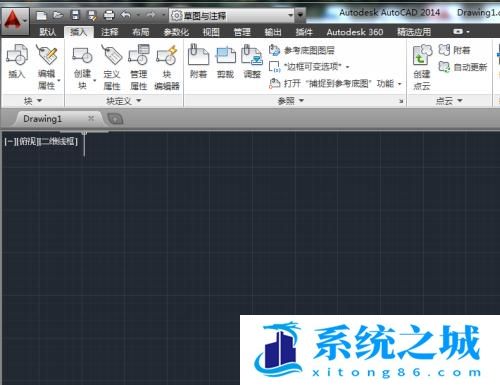
Task: Open the 注释 ribbon tab
Action: (109, 32)
